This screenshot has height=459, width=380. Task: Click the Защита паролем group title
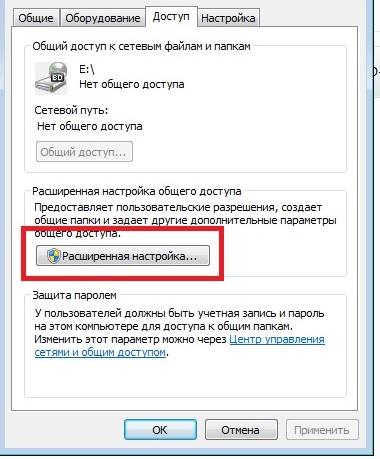point(74,295)
